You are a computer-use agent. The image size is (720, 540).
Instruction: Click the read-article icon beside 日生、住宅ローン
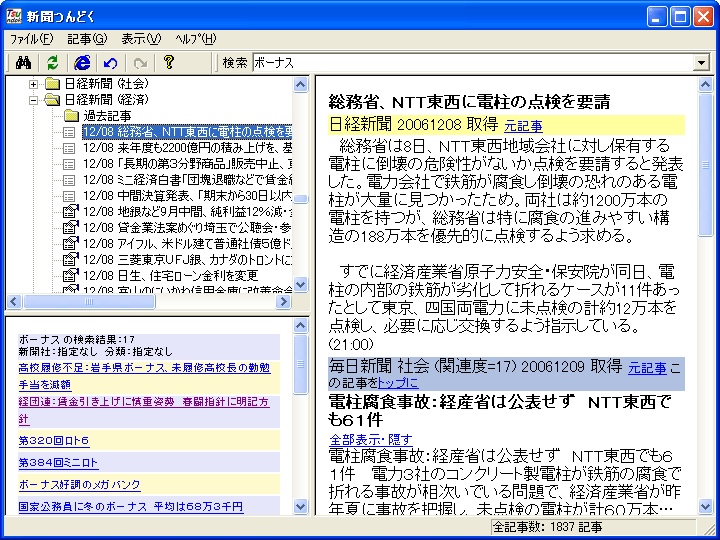tap(70, 275)
